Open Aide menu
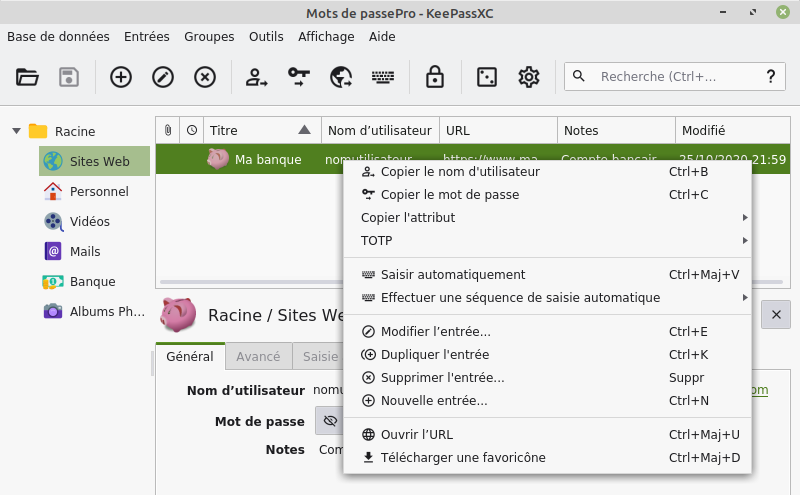Screen dimensions: 800x495 382,37
